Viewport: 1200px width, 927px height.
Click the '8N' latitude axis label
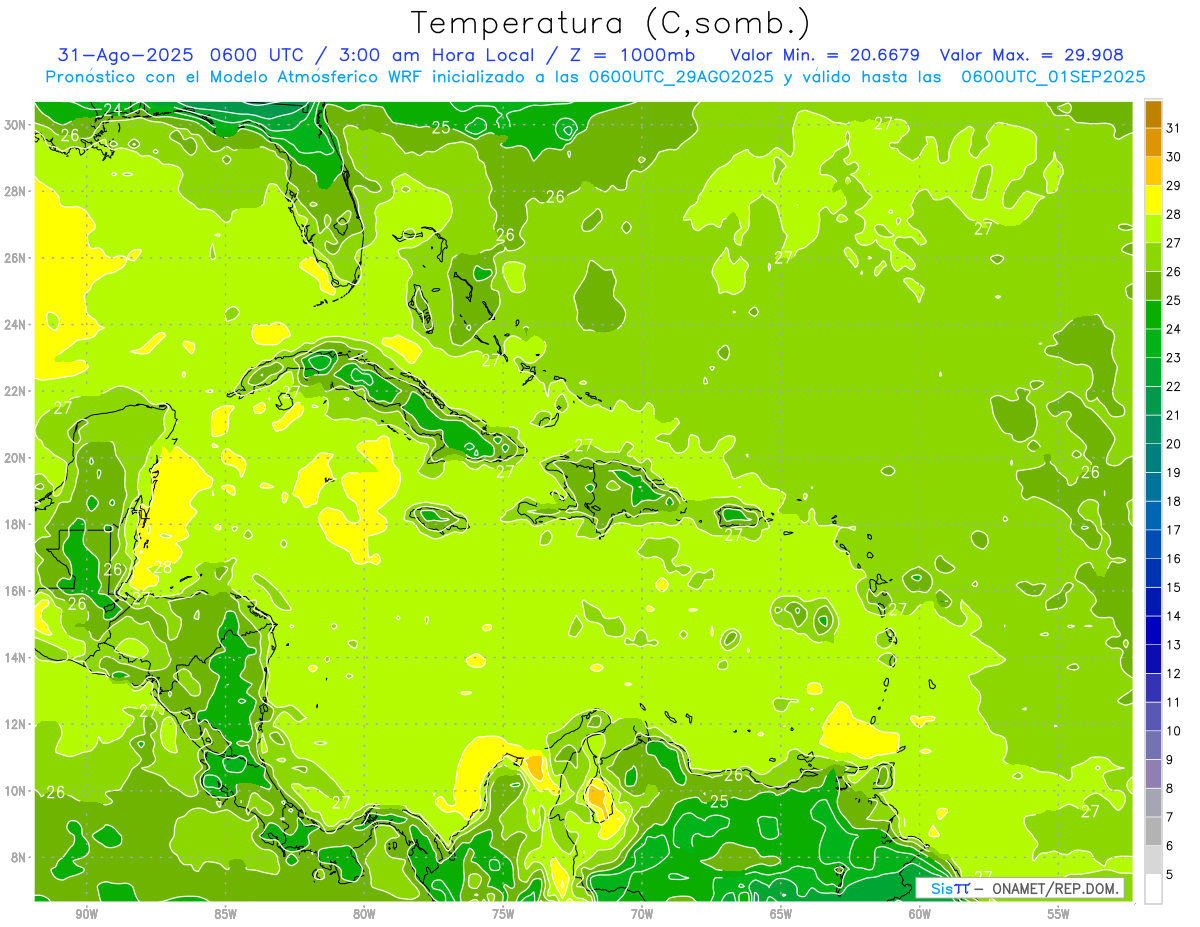click(20, 858)
